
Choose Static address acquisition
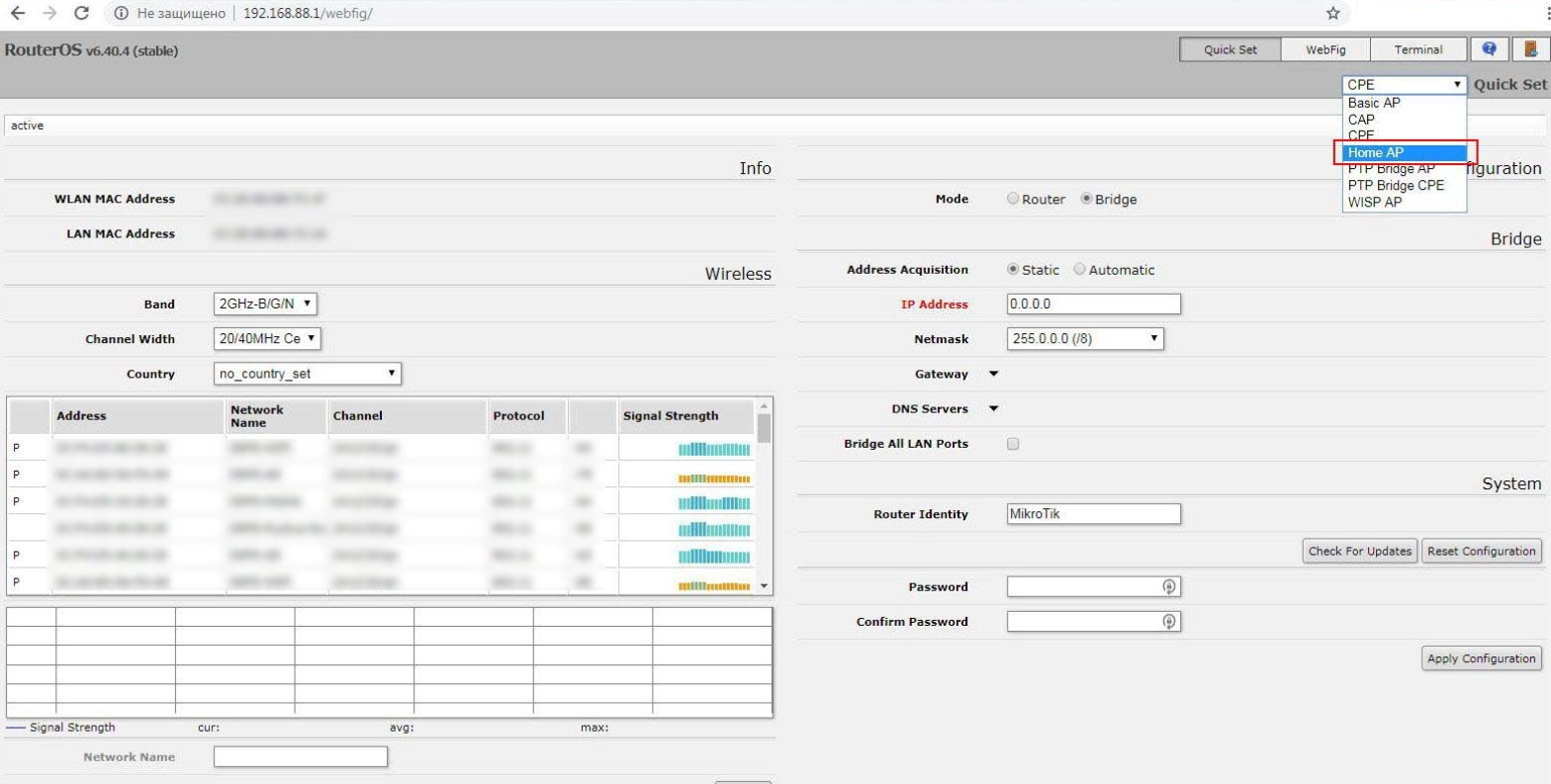coord(1012,269)
